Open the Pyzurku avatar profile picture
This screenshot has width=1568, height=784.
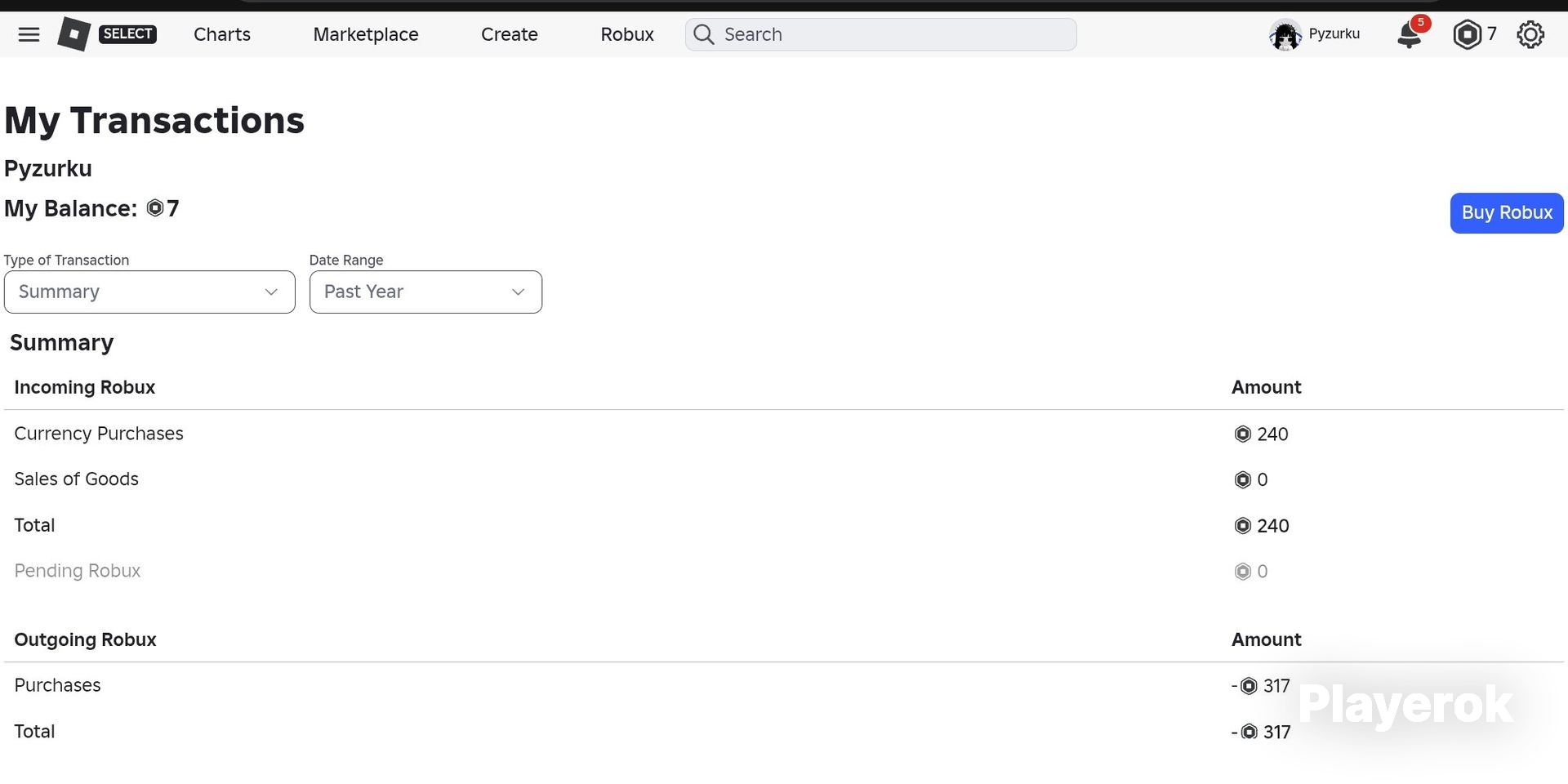pyautogui.click(x=1285, y=35)
